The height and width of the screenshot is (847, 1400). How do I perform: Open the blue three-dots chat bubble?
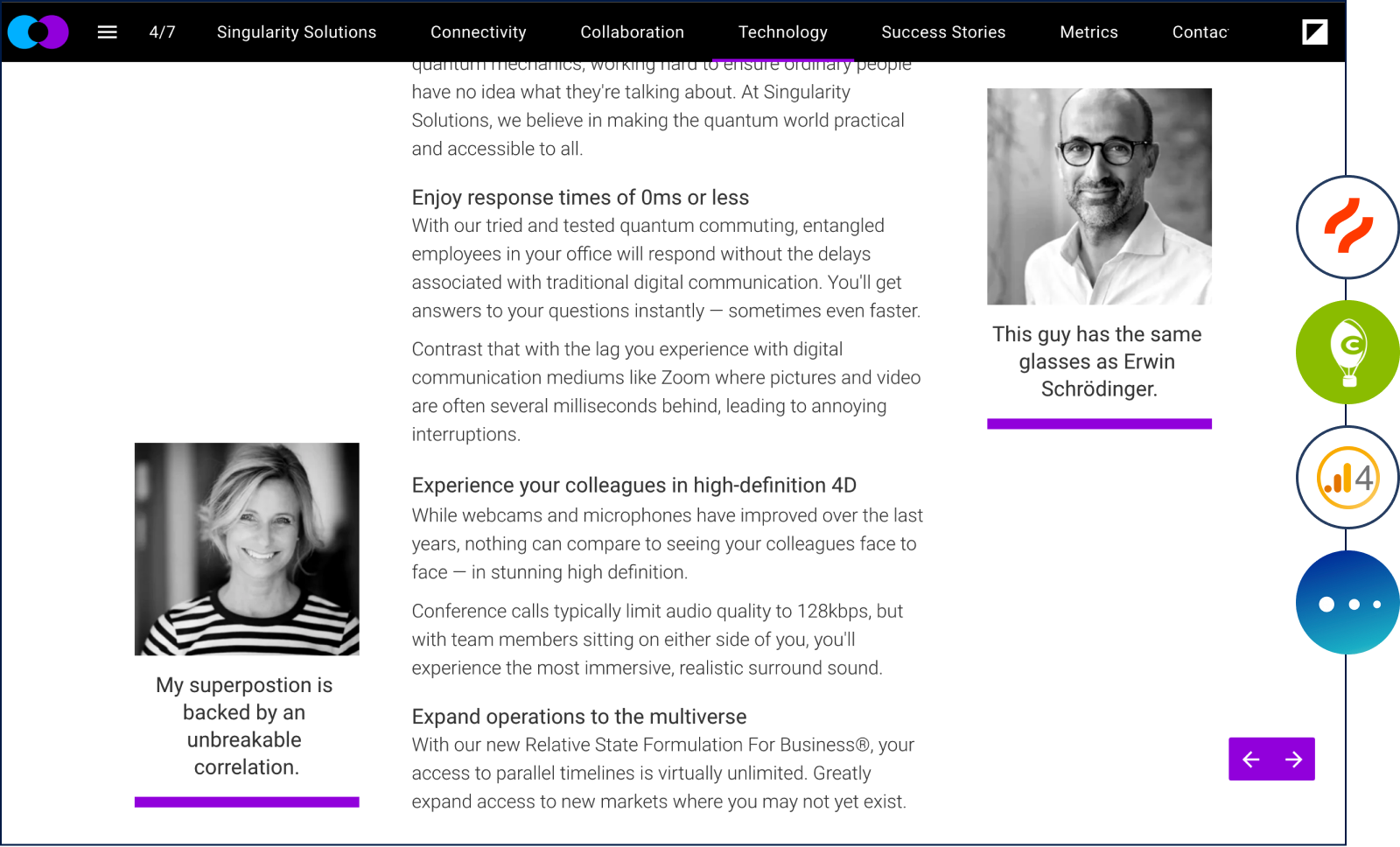[x=1347, y=603]
